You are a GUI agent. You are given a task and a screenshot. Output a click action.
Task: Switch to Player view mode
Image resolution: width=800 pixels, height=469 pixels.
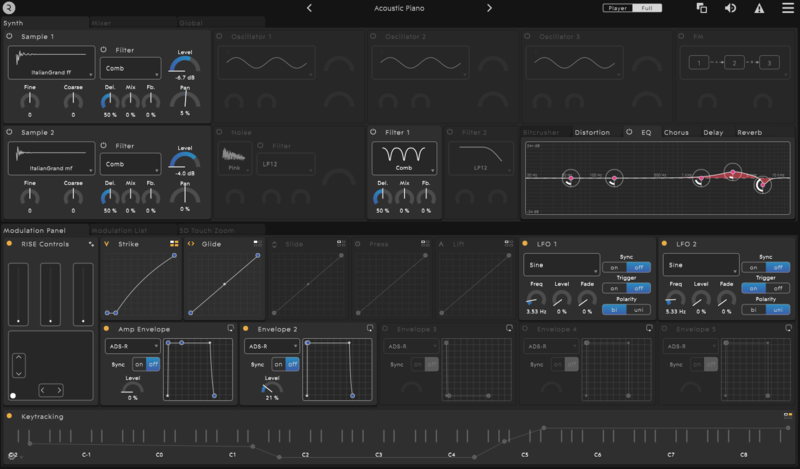(617, 8)
